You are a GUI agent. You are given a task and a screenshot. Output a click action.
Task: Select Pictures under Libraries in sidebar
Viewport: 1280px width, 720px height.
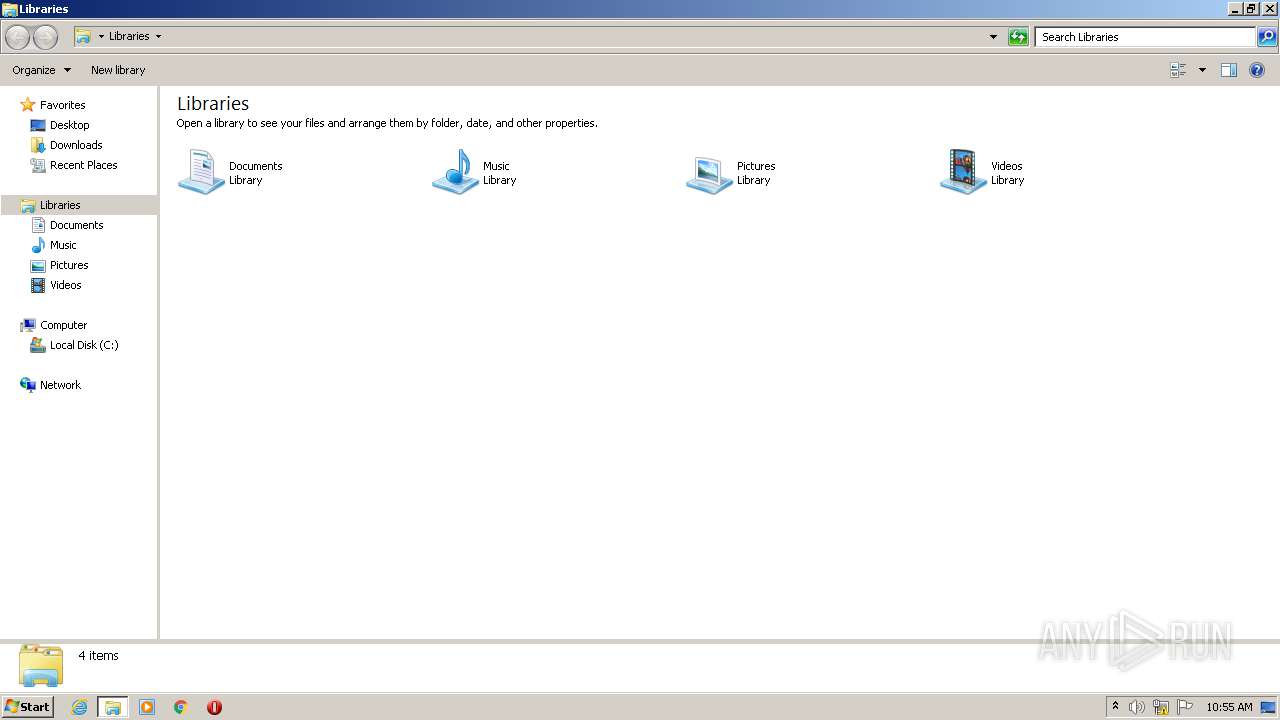pyautogui.click(x=69, y=265)
